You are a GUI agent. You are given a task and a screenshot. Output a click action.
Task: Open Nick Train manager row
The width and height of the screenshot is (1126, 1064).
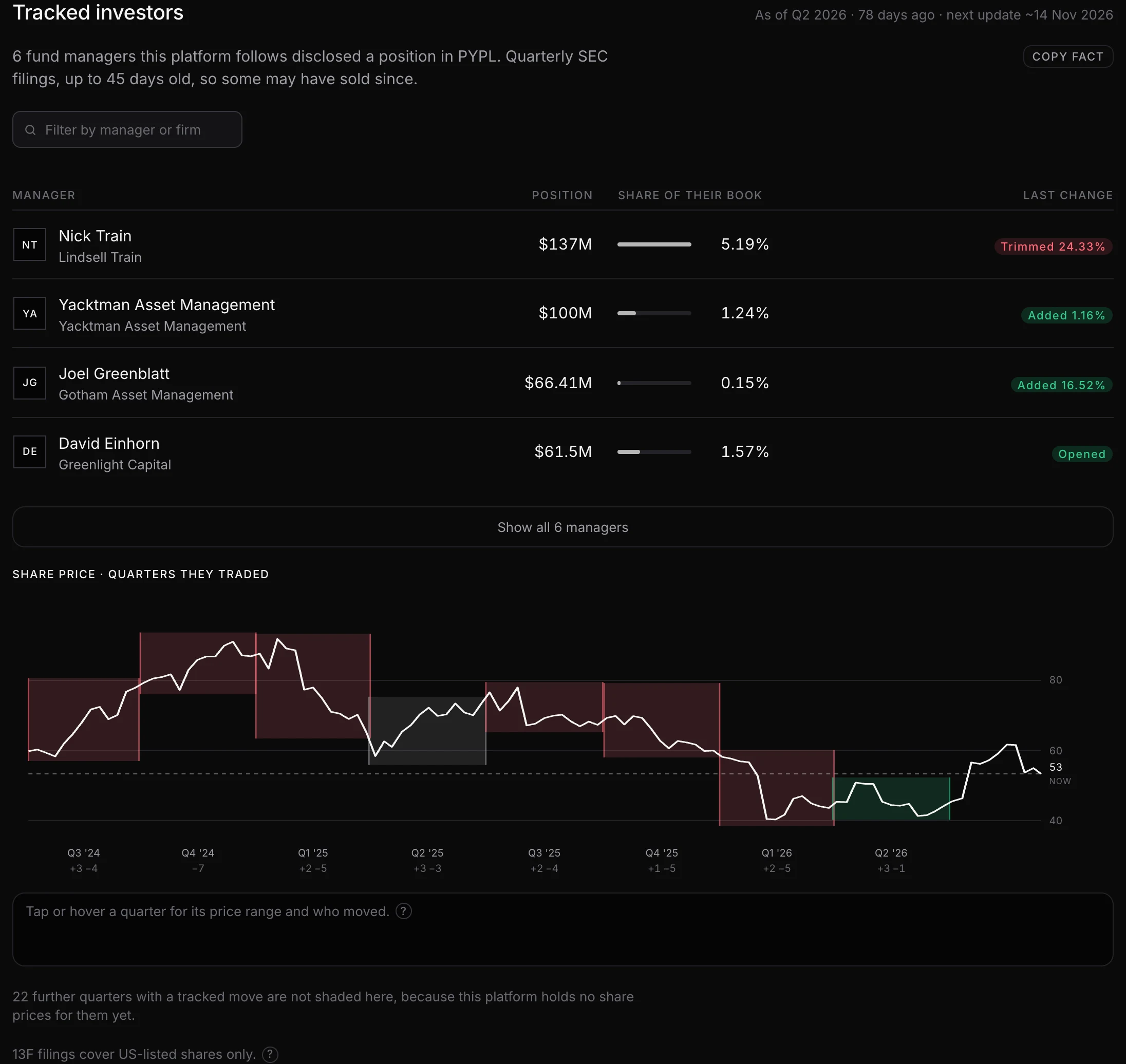tap(562, 244)
